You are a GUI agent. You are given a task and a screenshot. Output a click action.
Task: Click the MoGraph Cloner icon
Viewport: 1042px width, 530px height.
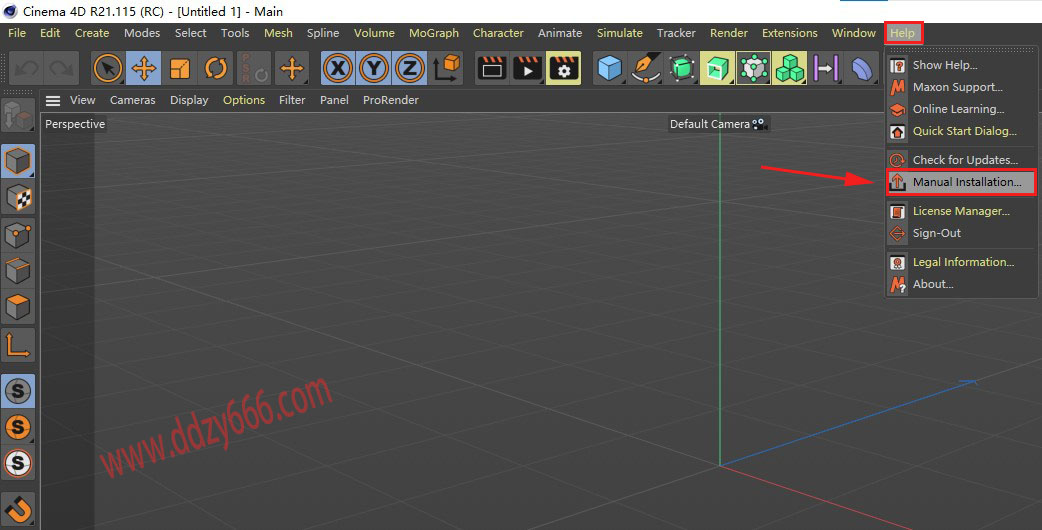789,68
